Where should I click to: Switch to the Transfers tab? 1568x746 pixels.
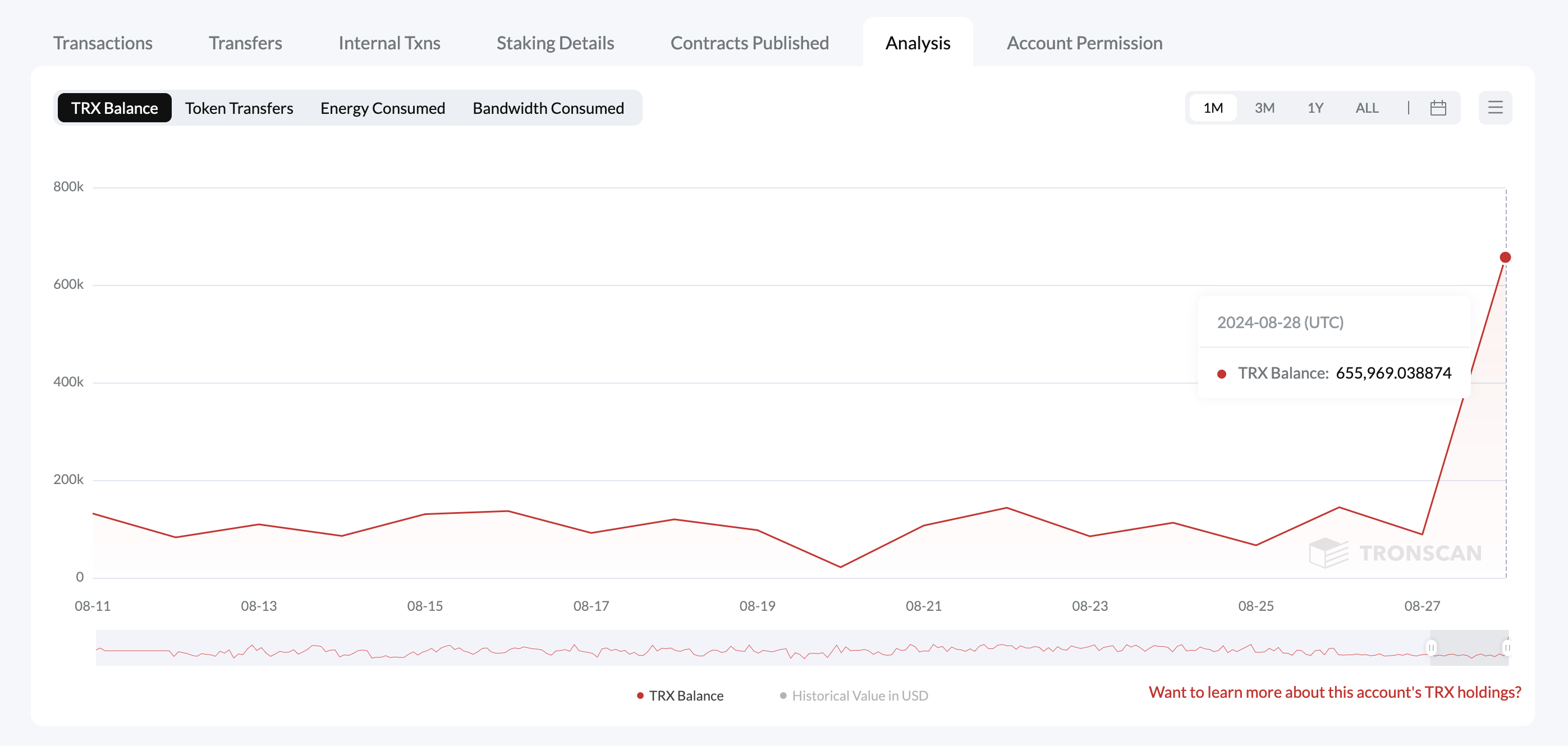coord(245,43)
